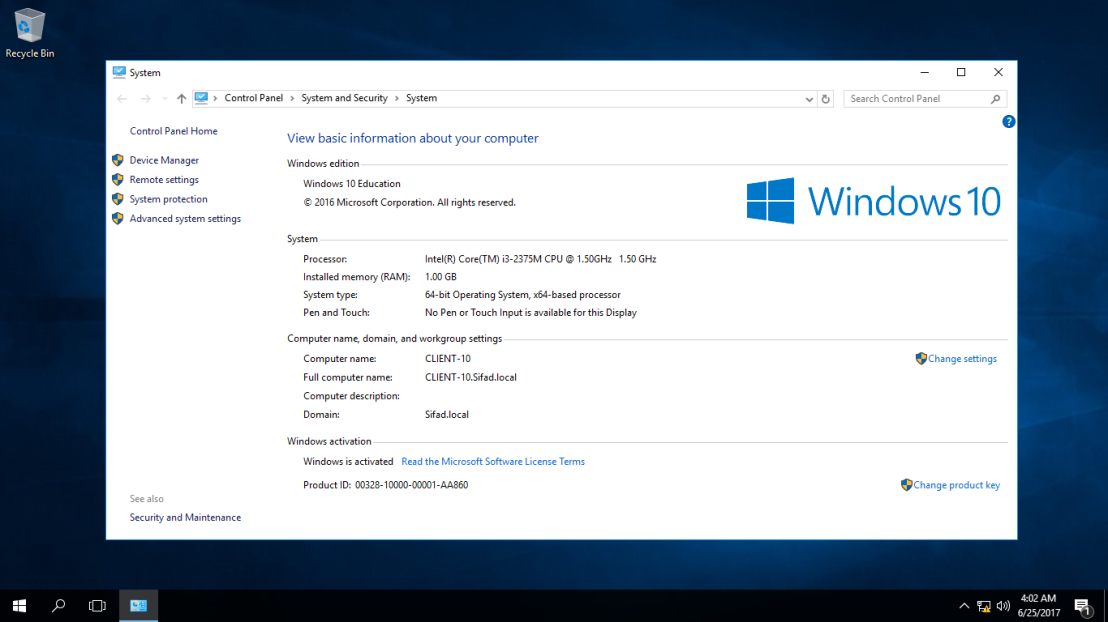The height and width of the screenshot is (622, 1108).
Task: Open Advanced system settings
Action: (x=185, y=218)
